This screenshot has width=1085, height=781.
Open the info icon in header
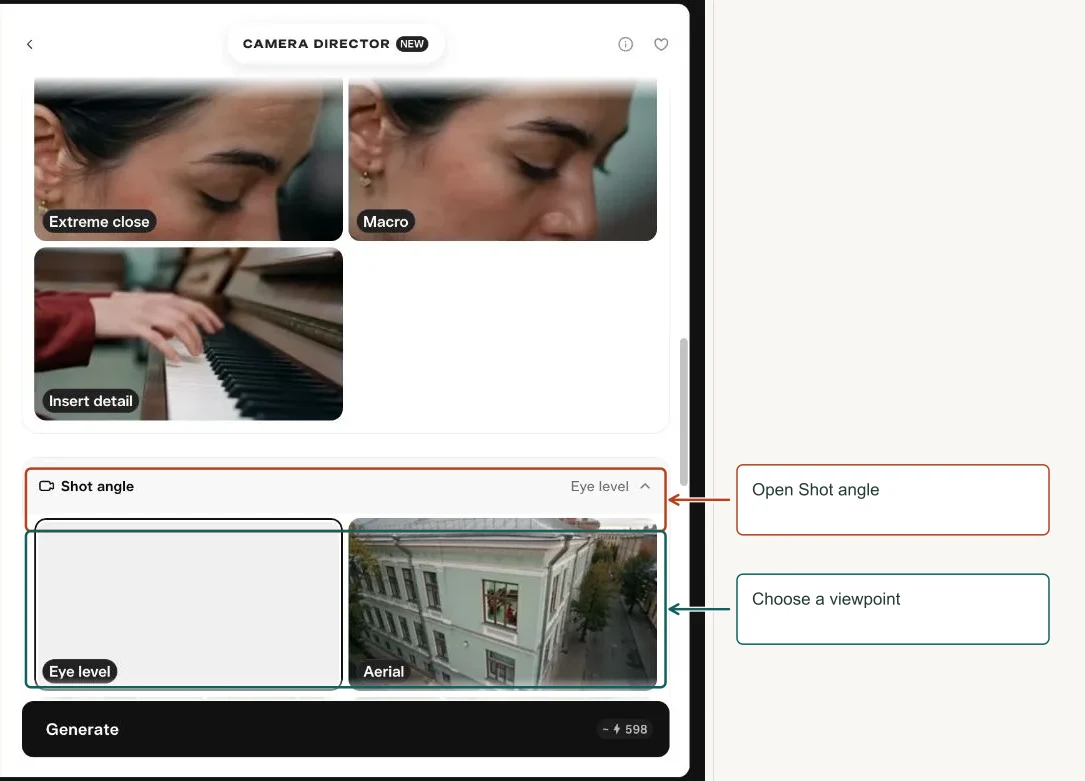point(626,44)
